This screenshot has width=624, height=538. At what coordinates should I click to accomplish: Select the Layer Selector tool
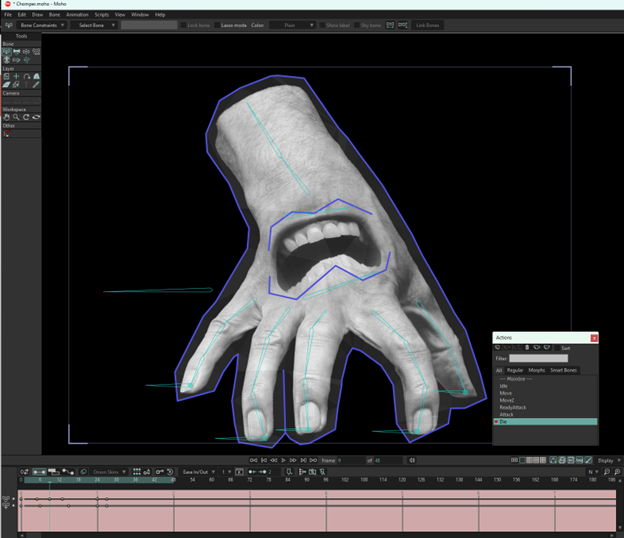point(17,85)
